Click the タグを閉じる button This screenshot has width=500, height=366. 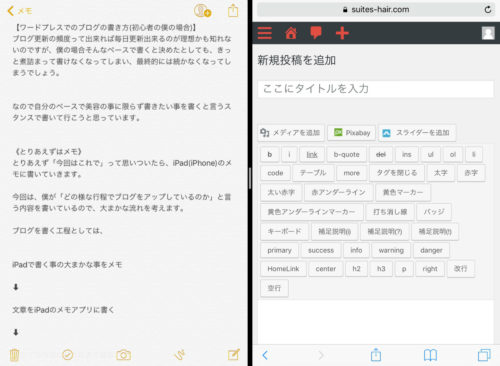(397, 173)
